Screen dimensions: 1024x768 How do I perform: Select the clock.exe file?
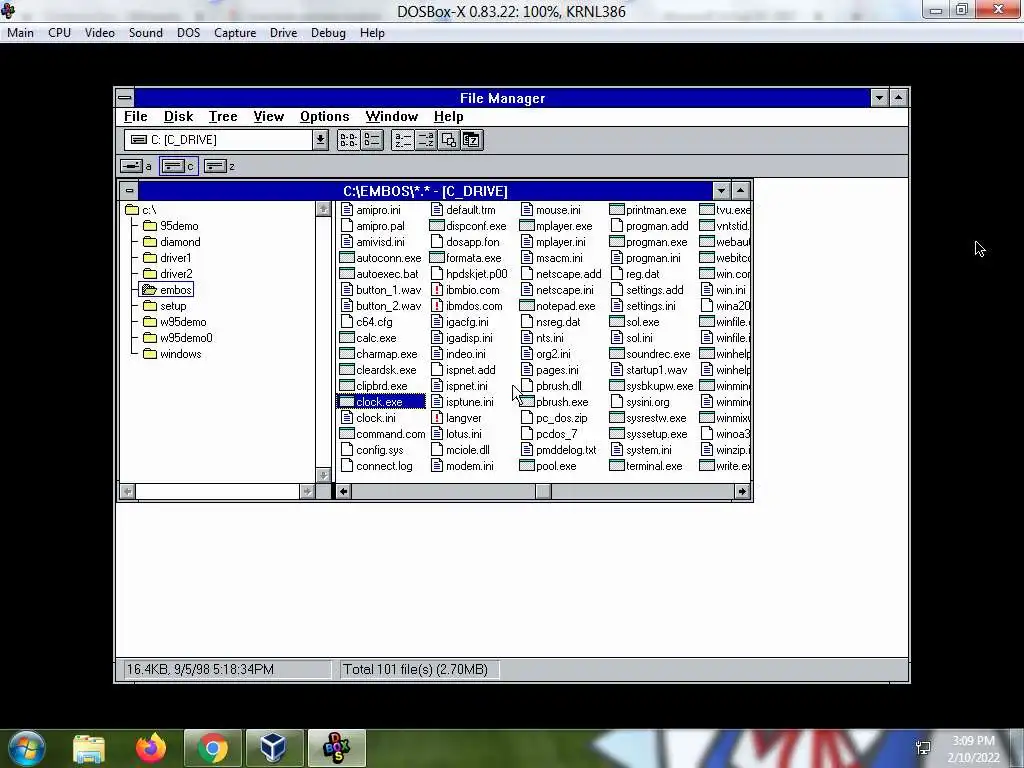coord(380,402)
